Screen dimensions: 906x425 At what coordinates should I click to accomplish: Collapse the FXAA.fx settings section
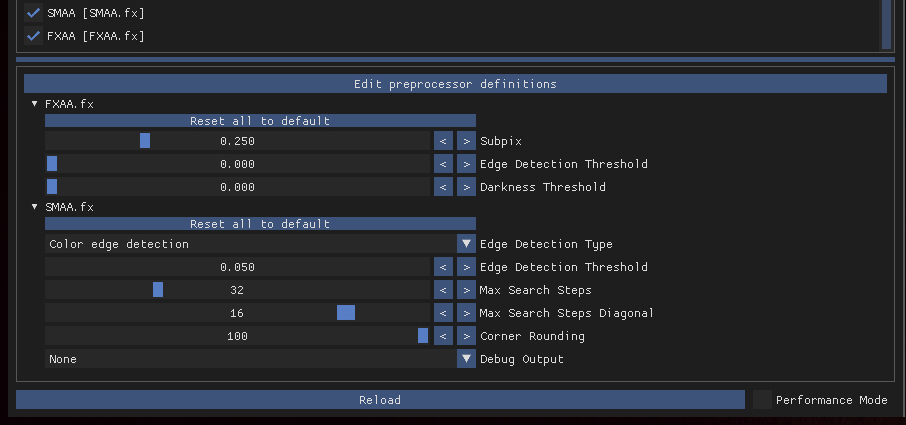pyautogui.click(x=35, y=104)
